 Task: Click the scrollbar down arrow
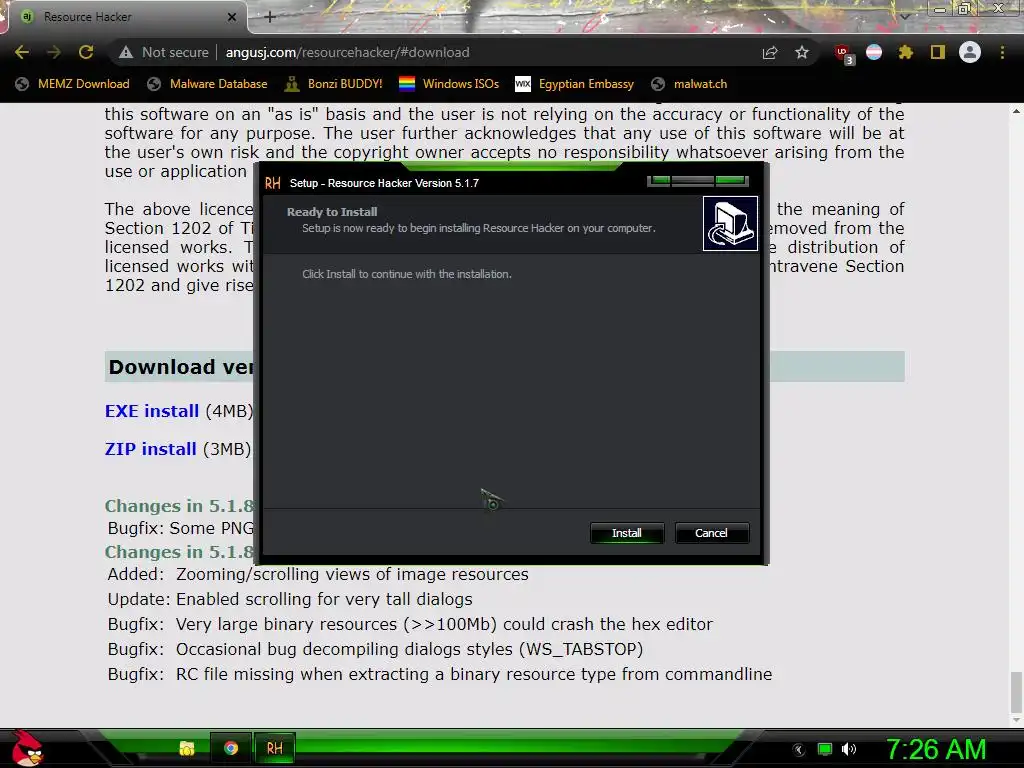point(1016,720)
